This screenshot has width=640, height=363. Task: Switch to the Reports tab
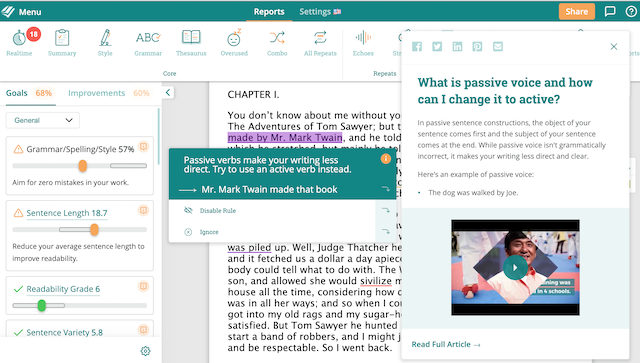[x=269, y=11]
